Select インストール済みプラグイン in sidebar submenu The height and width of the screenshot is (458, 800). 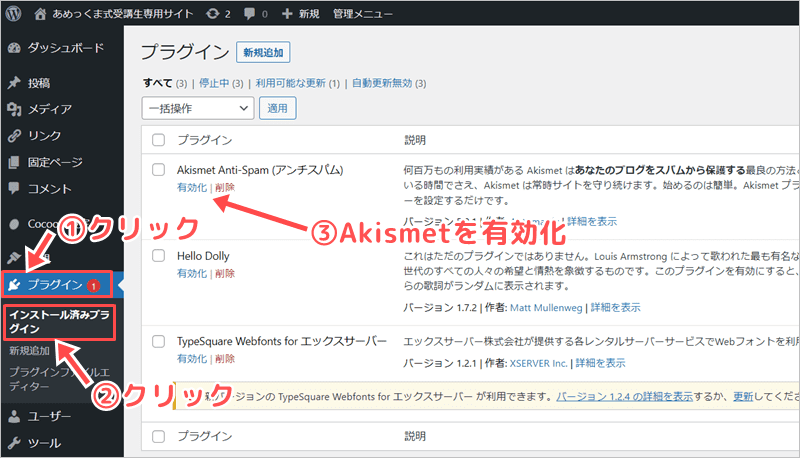(58, 320)
